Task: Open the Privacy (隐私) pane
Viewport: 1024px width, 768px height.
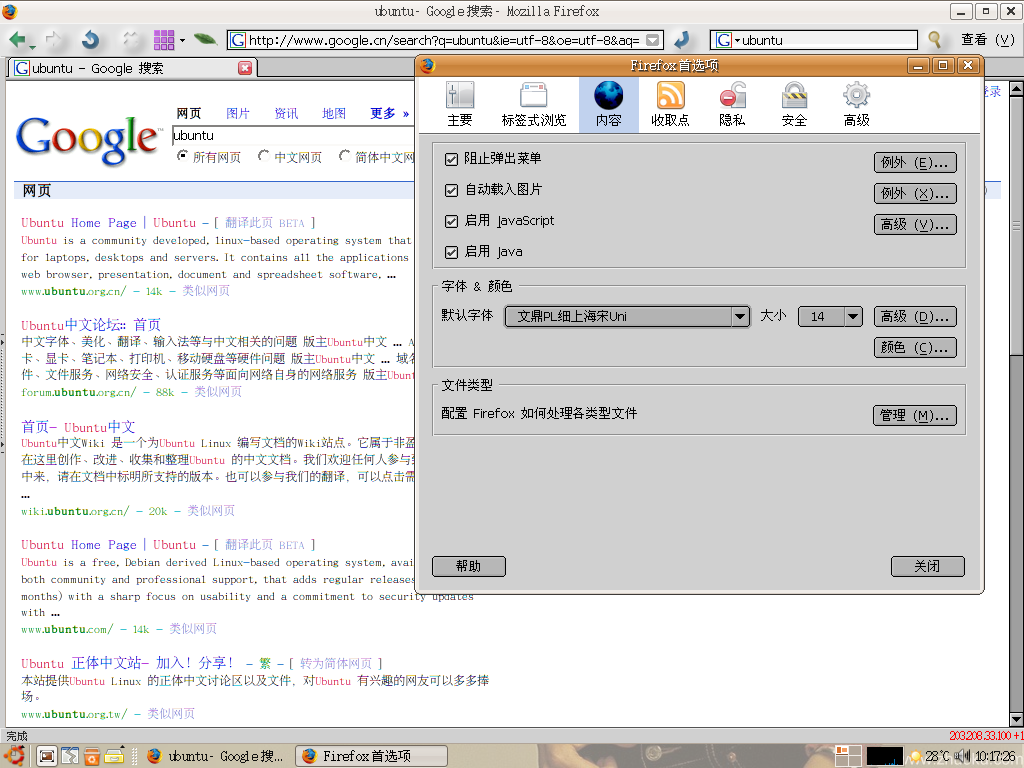Action: point(732,104)
